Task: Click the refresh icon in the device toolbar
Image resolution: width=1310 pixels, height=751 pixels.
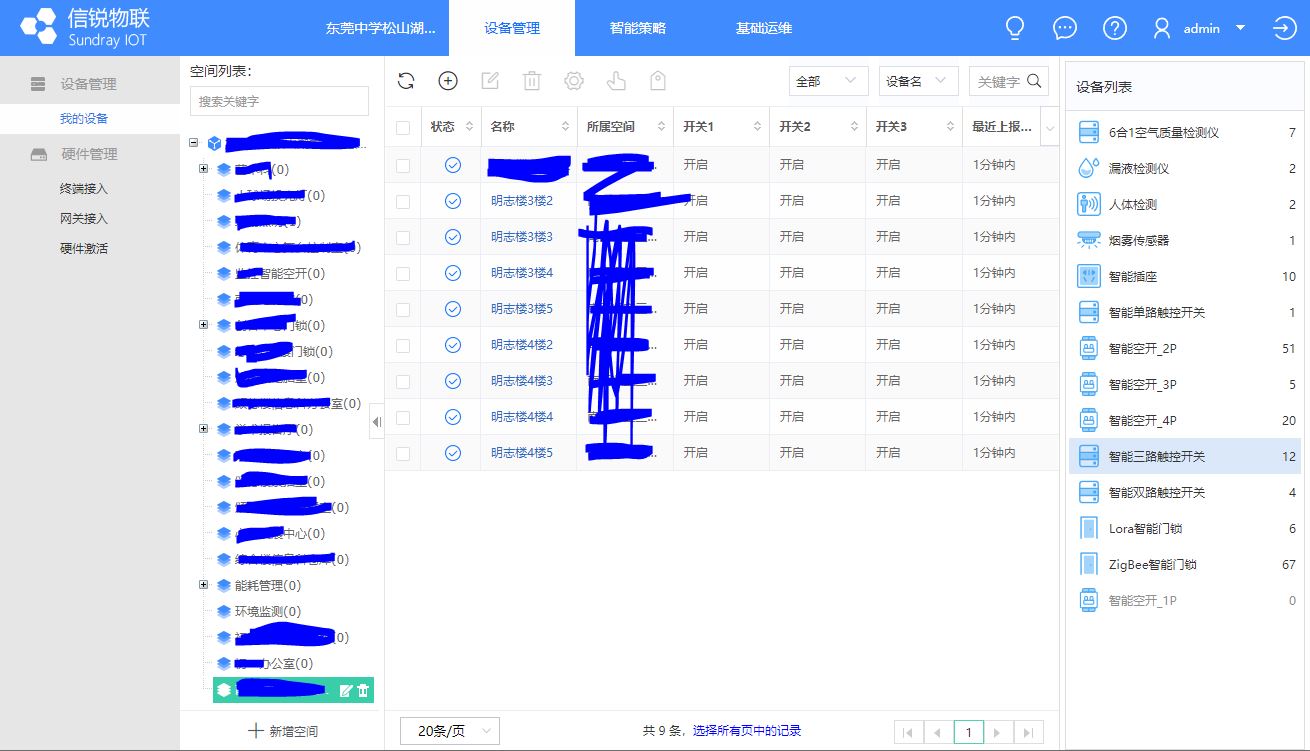Action: [406, 81]
